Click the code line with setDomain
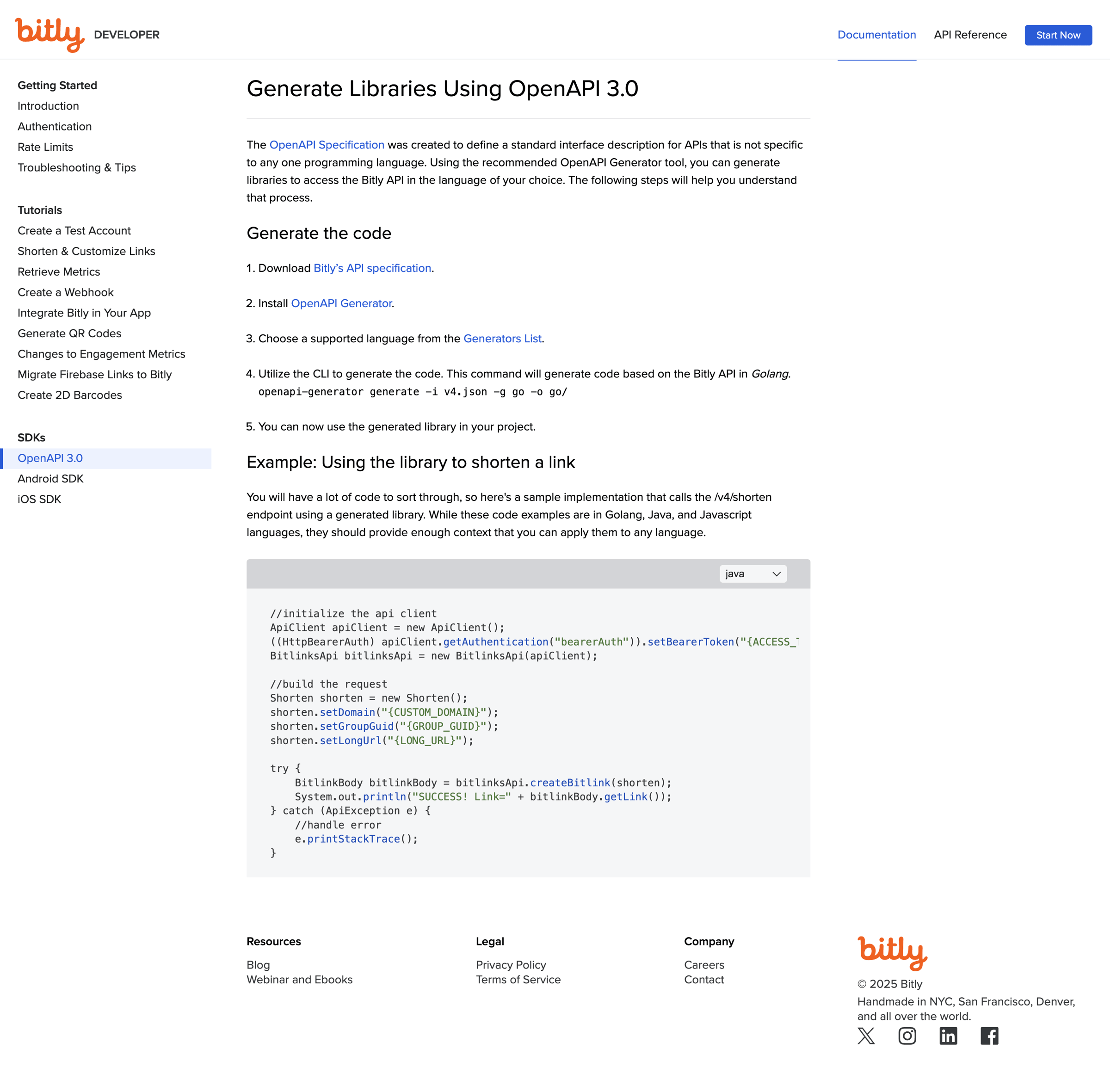 (x=384, y=712)
